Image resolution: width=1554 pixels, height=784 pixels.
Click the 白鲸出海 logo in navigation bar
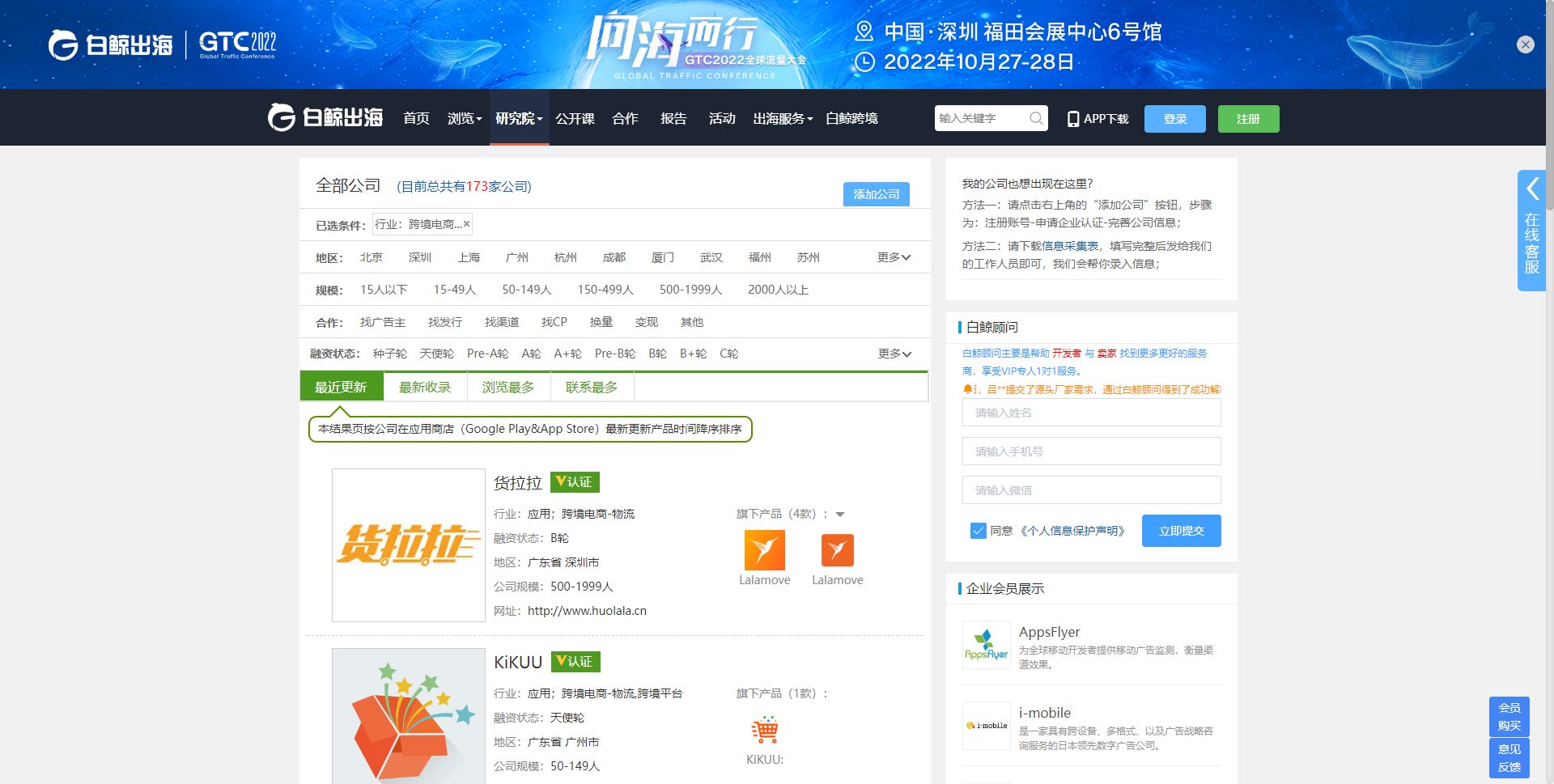[x=325, y=117]
